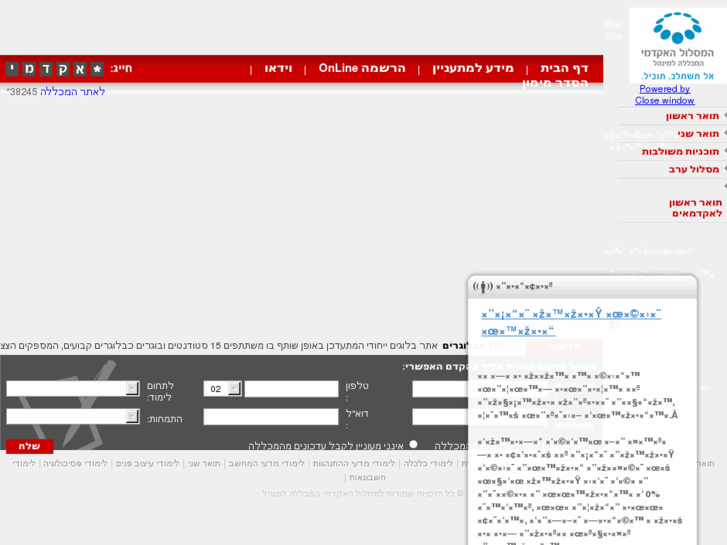The width and height of the screenshot is (727, 545).
Task: Expand תואר שני in the sidebar
Action: [x=698, y=134]
